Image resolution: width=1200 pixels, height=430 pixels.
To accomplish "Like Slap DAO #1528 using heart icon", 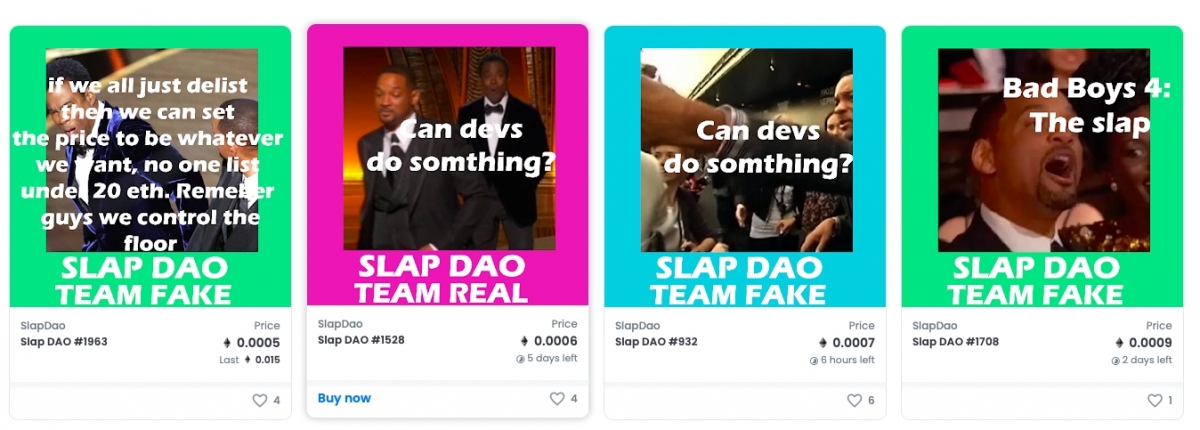I will click(x=557, y=398).
